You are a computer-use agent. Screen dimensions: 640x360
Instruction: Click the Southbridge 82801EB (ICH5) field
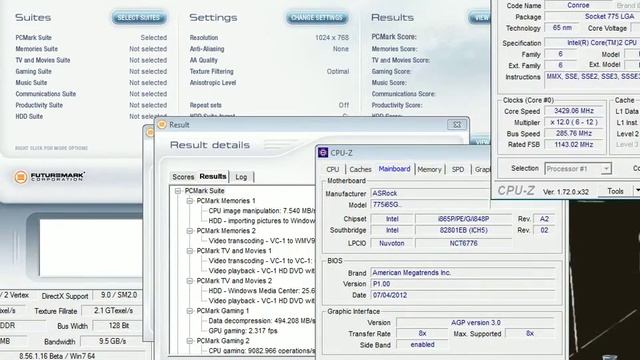tap(464, 230)
